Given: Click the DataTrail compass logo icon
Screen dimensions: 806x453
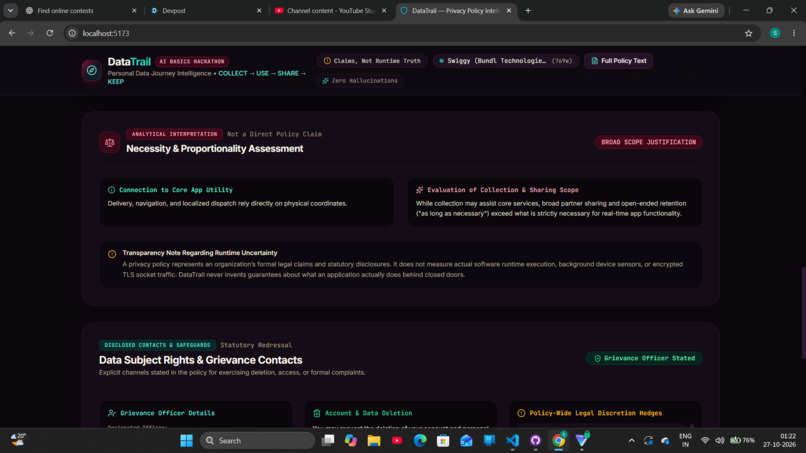Looking at the screenshot, I should click(91, 70).
